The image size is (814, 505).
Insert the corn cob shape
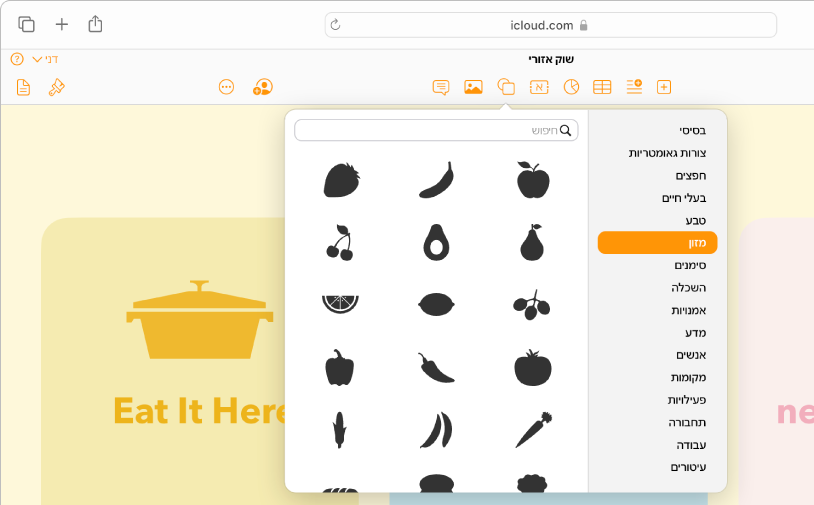click(x=339, y=430)
